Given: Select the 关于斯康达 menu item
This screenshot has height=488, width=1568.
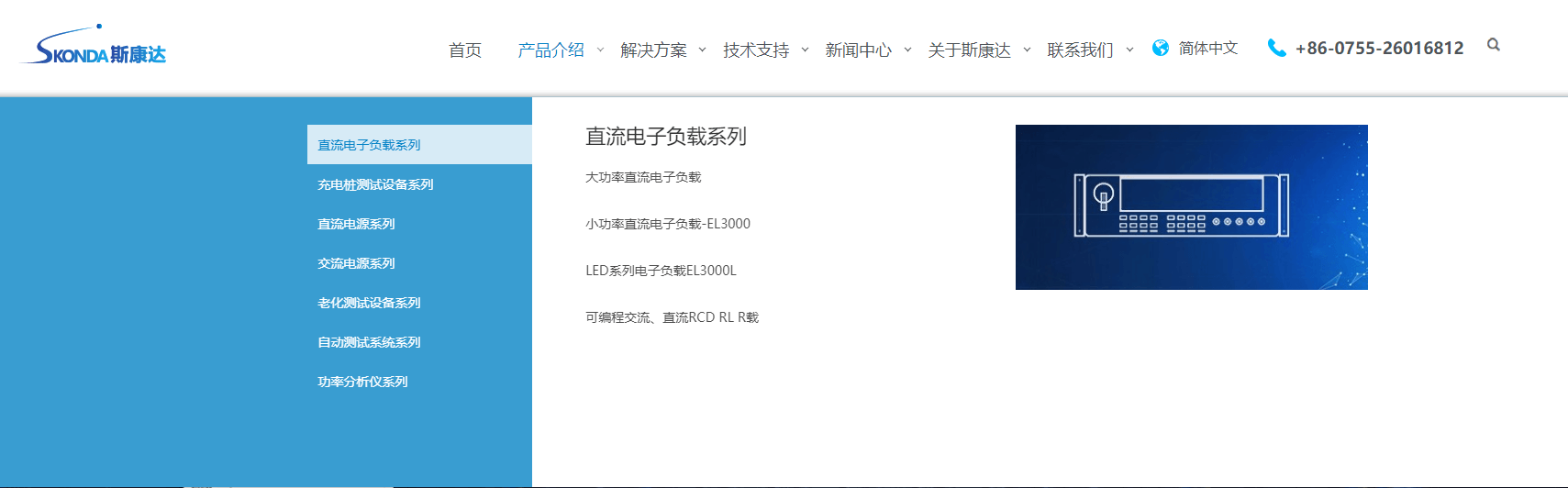Looking at the screenshot, I should click(969, 50).
